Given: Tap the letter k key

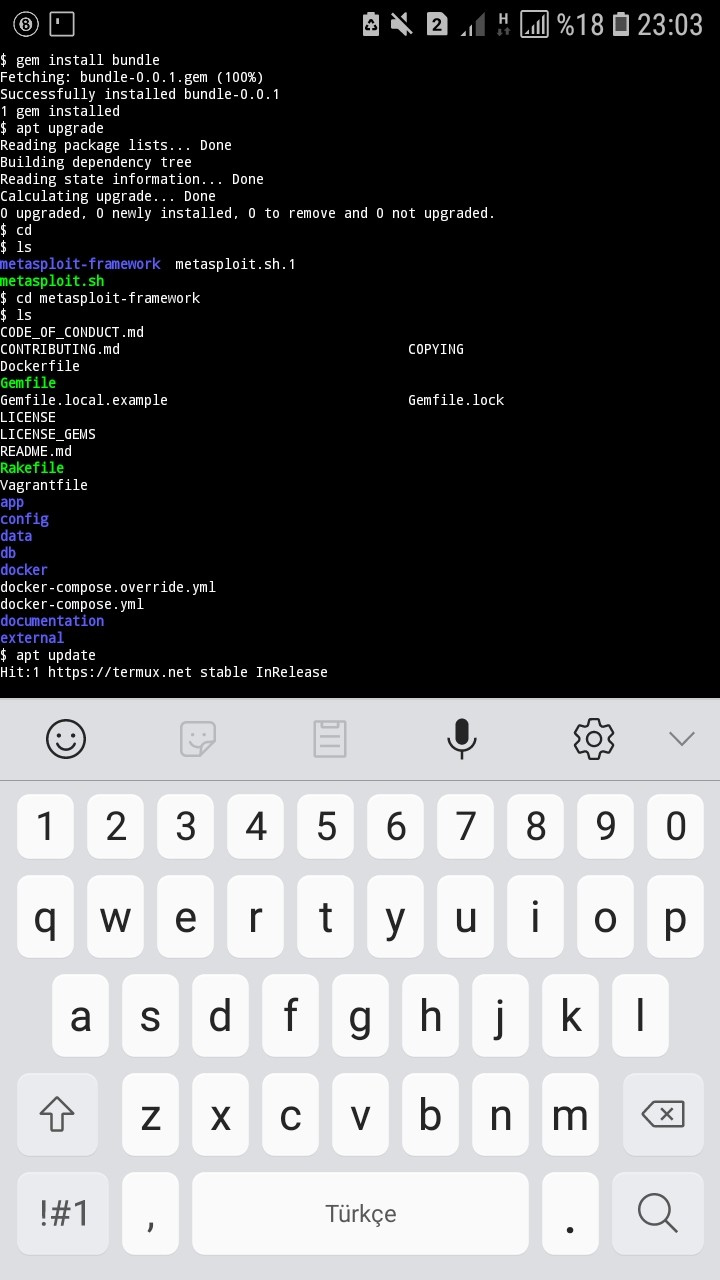Looking at the screenshot, I should [570, 1016].
